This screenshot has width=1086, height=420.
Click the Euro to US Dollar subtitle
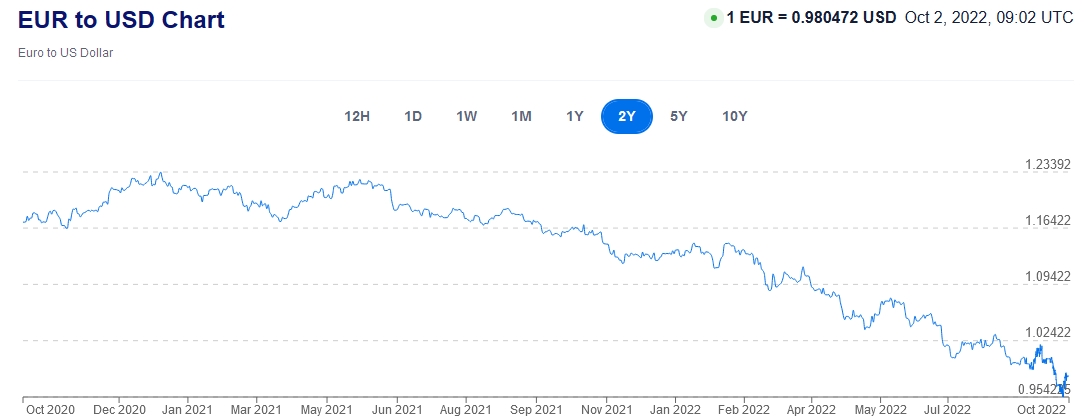(65, 52)
